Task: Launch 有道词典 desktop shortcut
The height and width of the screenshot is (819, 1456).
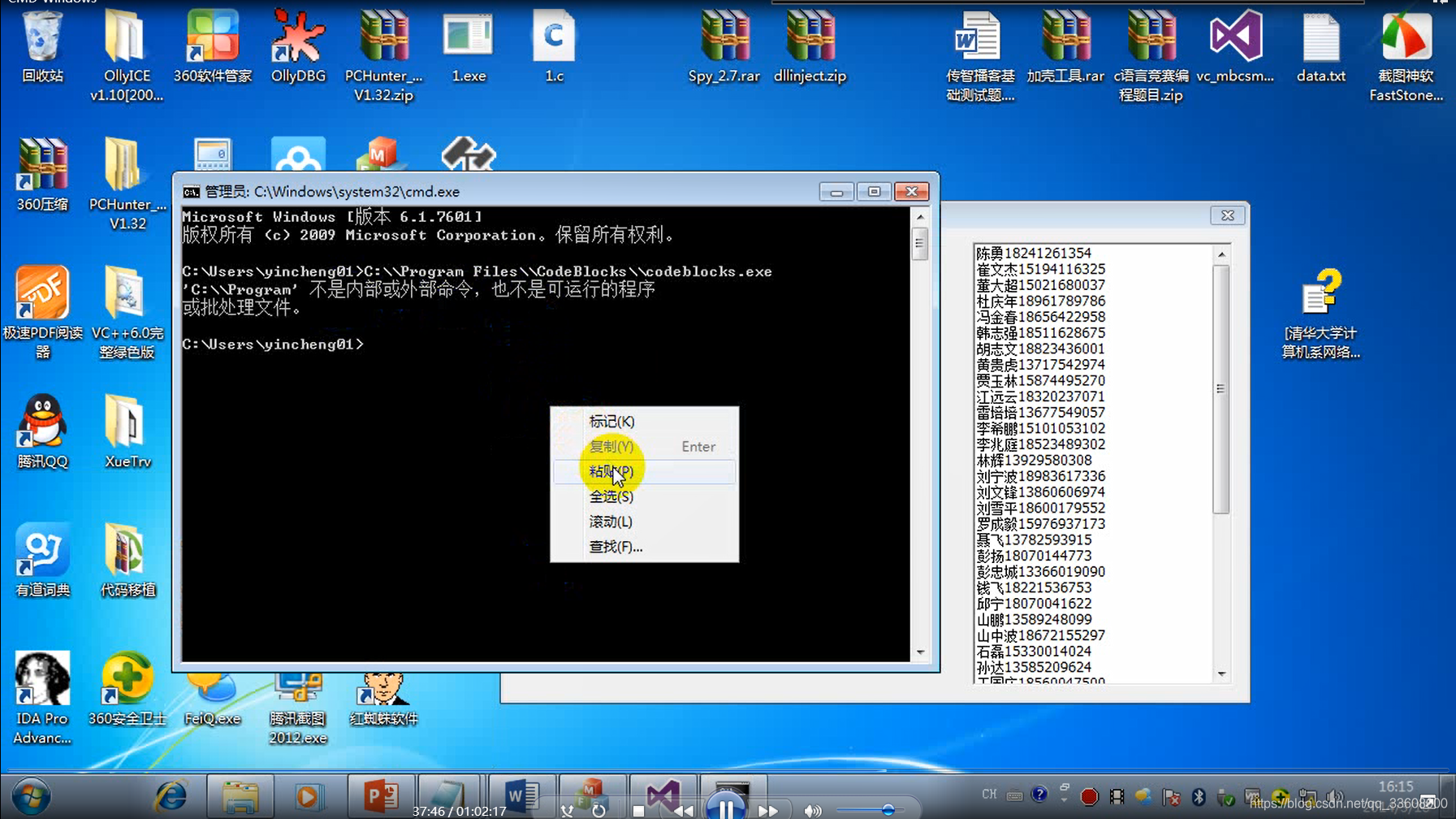Action: 42,561
